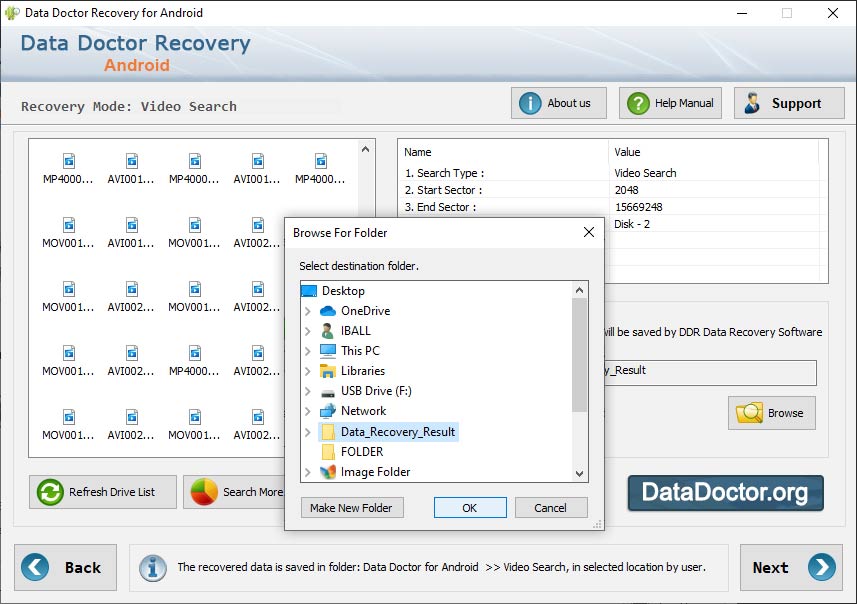
Task: Cancel the folder selection
Action: [x=551, y=507]
